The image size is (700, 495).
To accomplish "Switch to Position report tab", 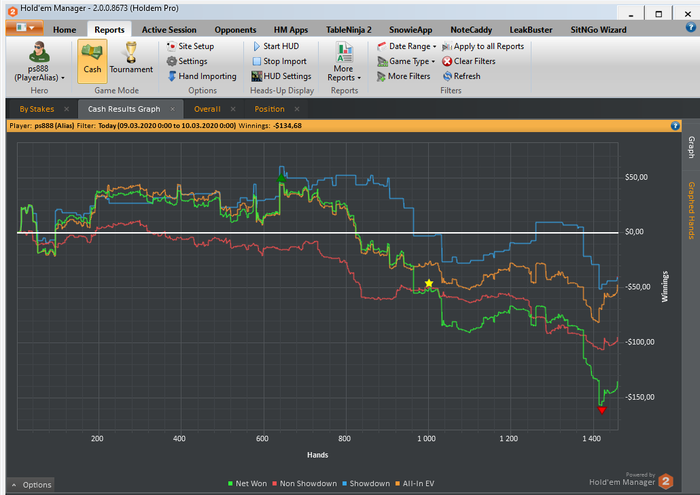I will 269,109.
